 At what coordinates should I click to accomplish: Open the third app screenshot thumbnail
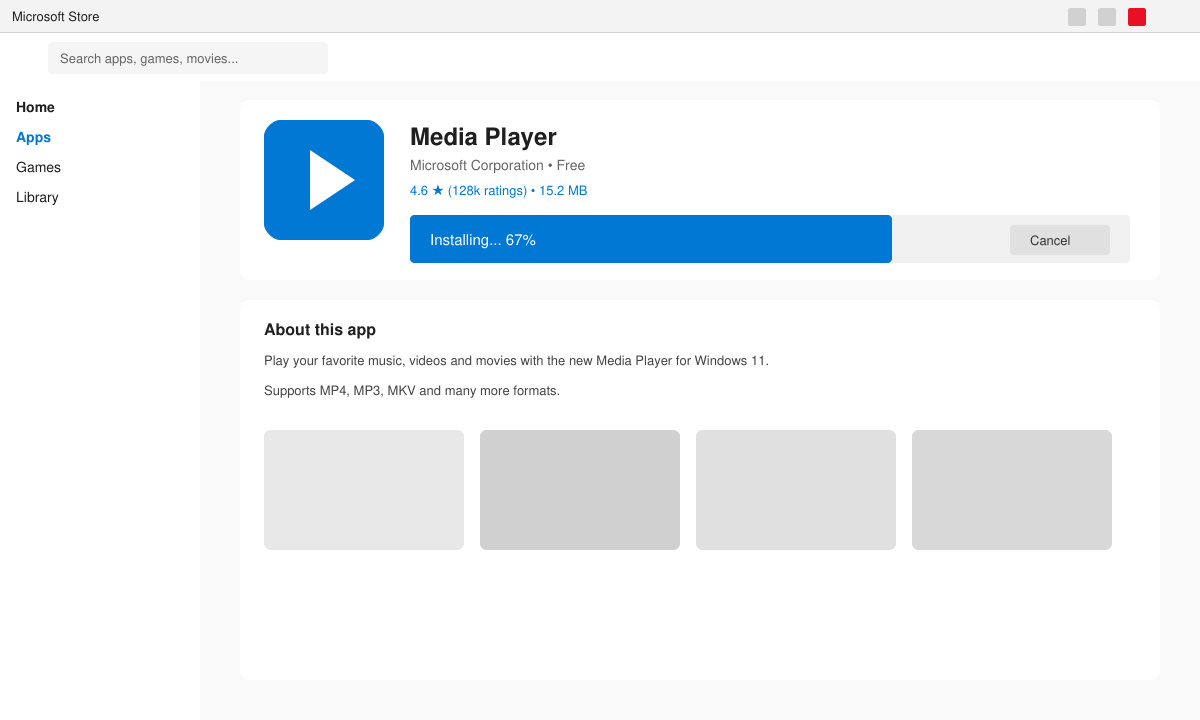(x=796, y=490)
